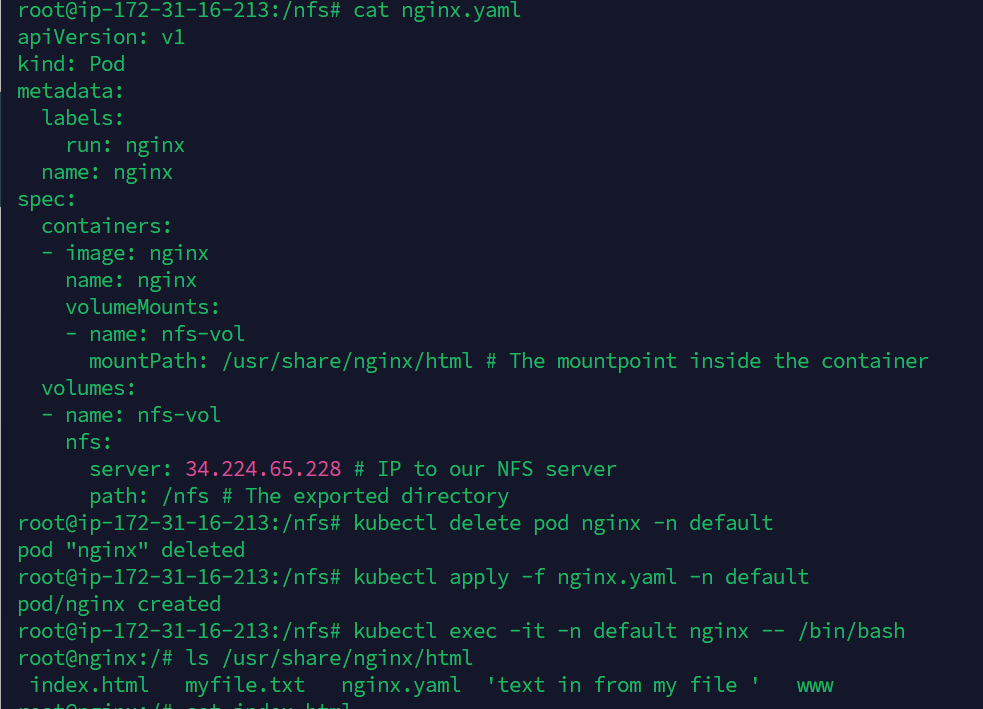Click the path: /nfs line

149,496
